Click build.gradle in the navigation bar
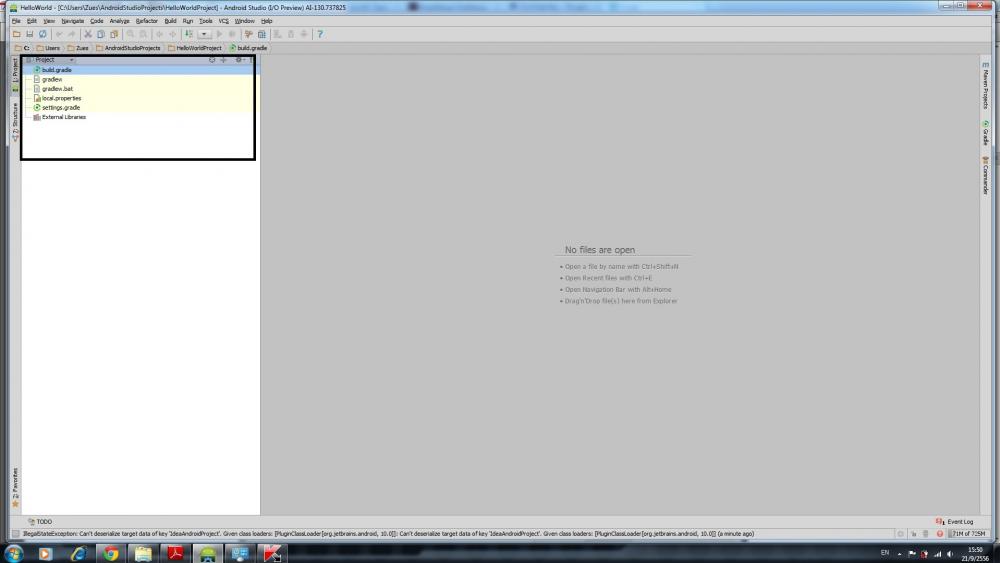 pos(248,48)
